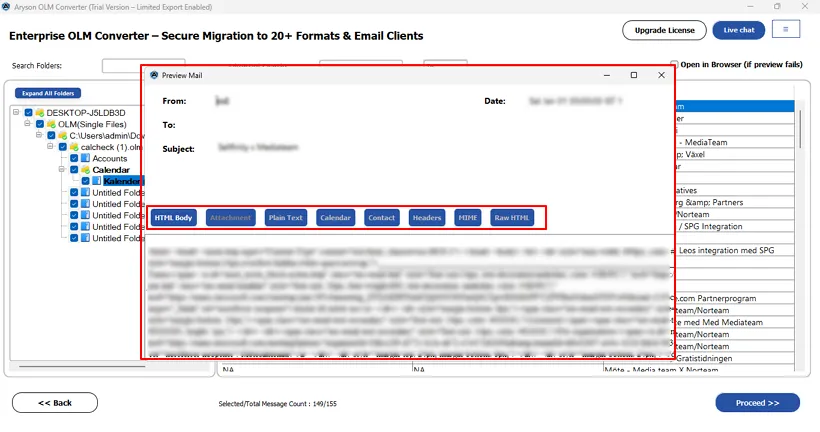Click the Proceed button

[x=757, y=403]
